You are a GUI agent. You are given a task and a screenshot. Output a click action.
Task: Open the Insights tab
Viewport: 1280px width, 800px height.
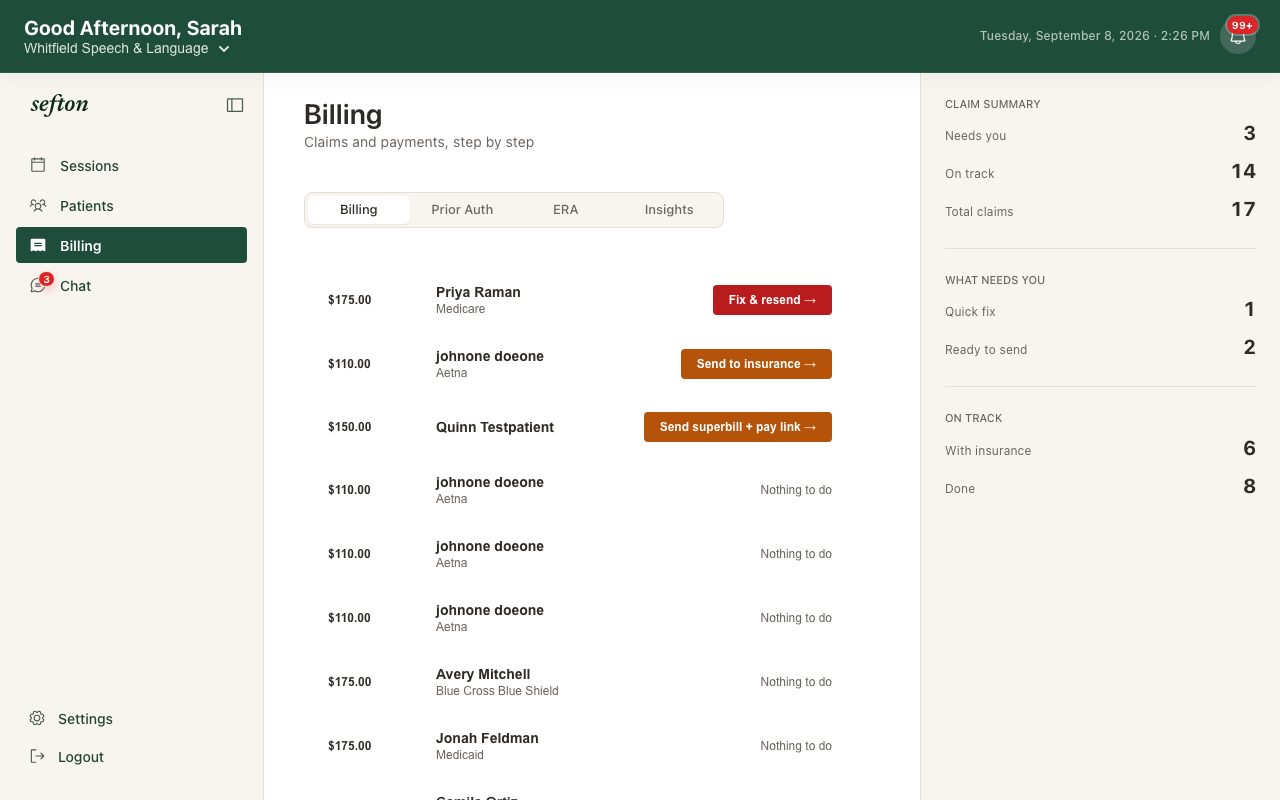[x=669, y=210]
